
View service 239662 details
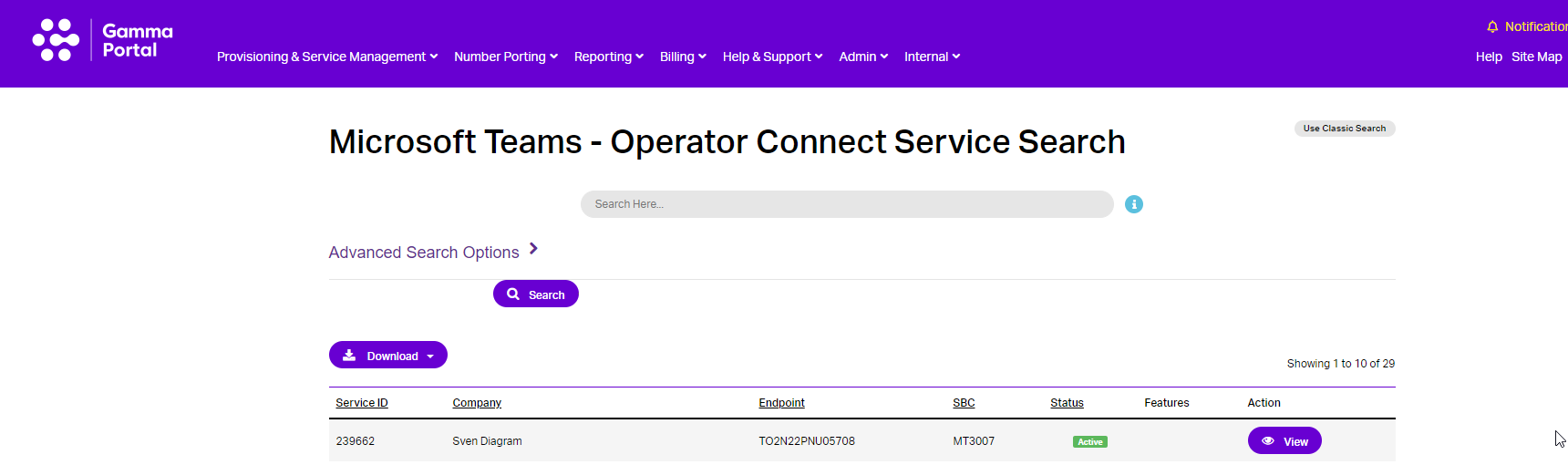pos(1284,440)
